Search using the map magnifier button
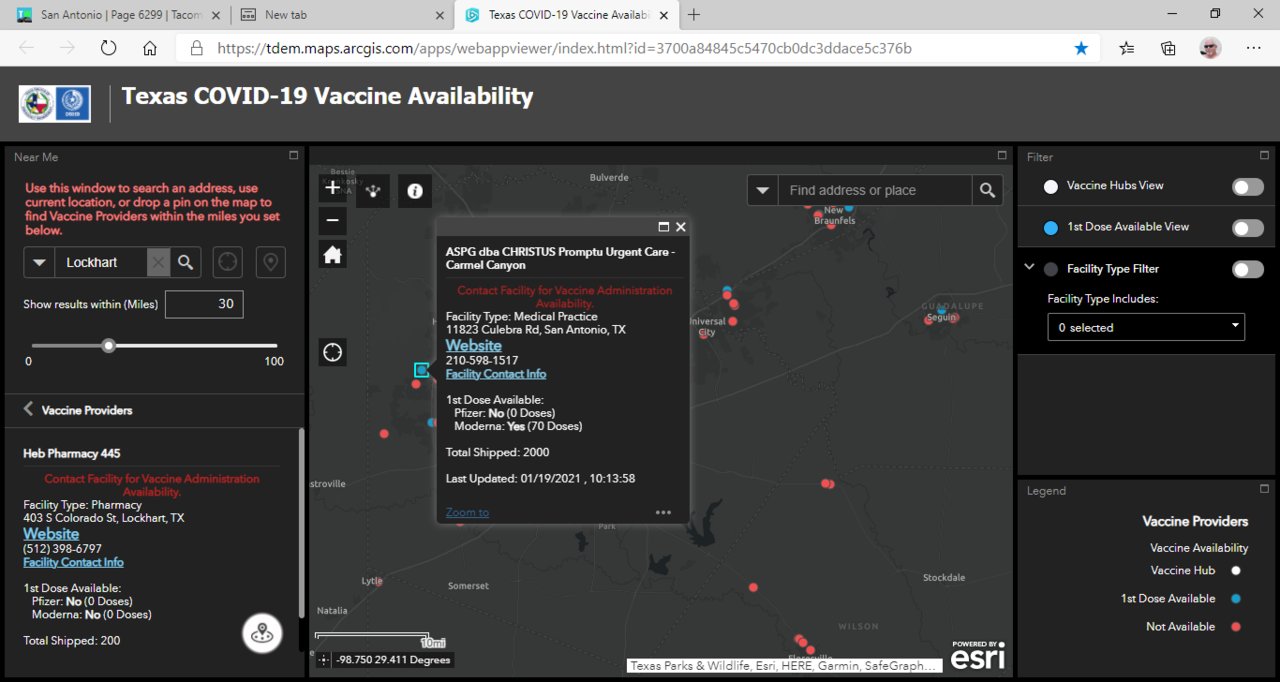 [x=987, y=190]
